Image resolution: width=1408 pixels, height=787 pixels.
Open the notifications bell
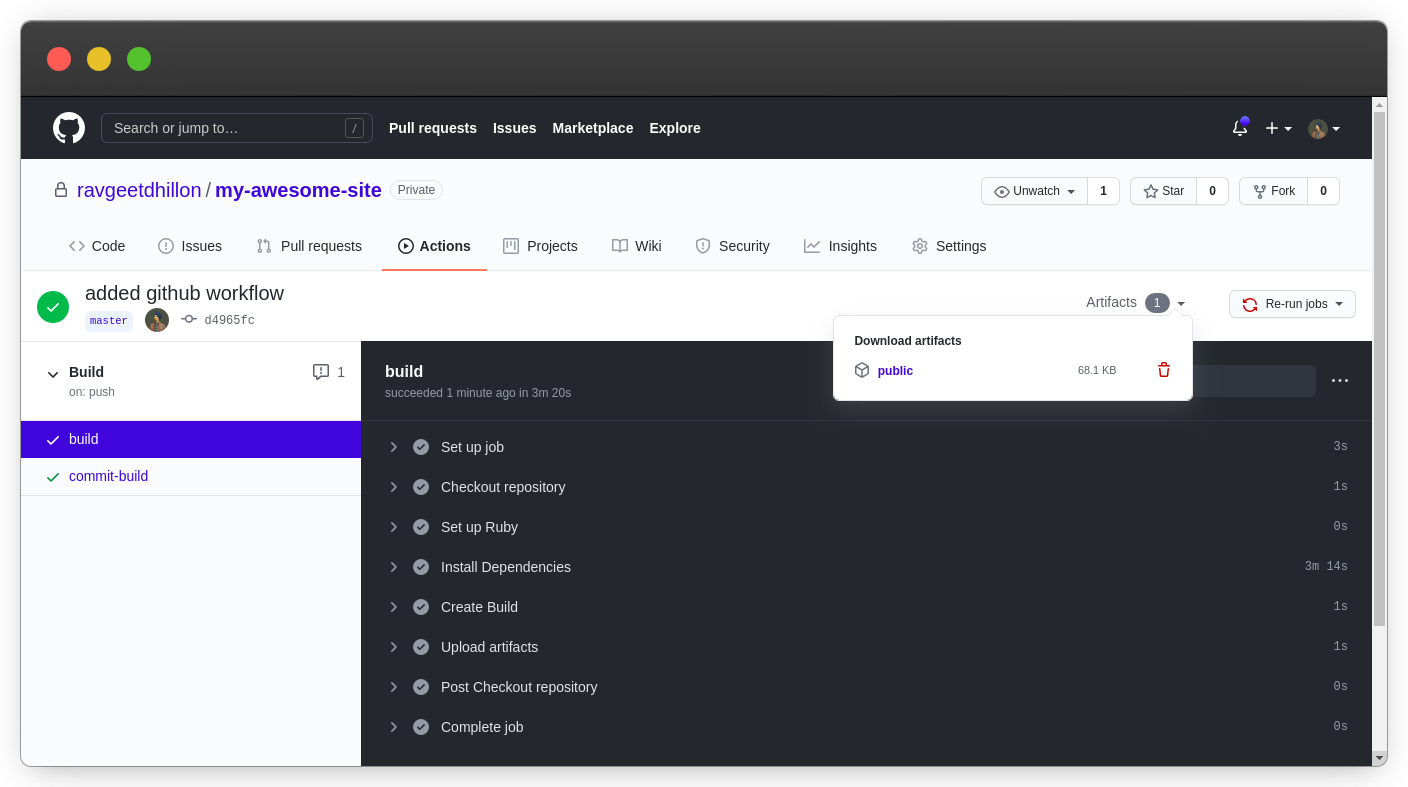coord(1239,128)
